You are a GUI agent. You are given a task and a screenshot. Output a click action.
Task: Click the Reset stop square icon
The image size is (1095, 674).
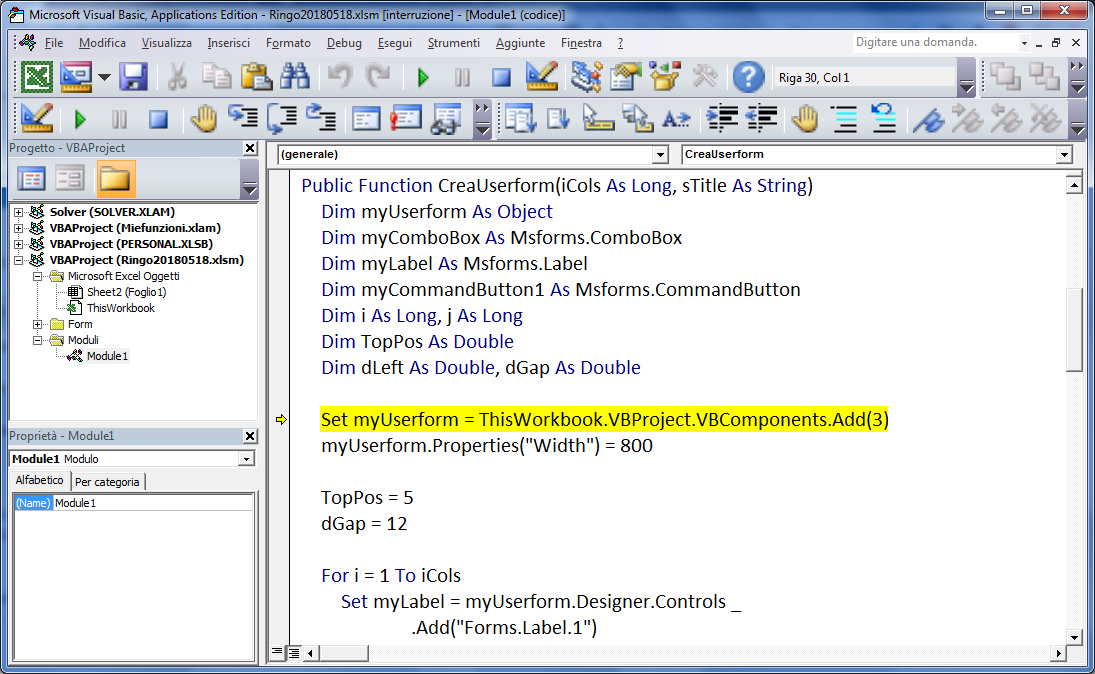[x=501, y=78]
